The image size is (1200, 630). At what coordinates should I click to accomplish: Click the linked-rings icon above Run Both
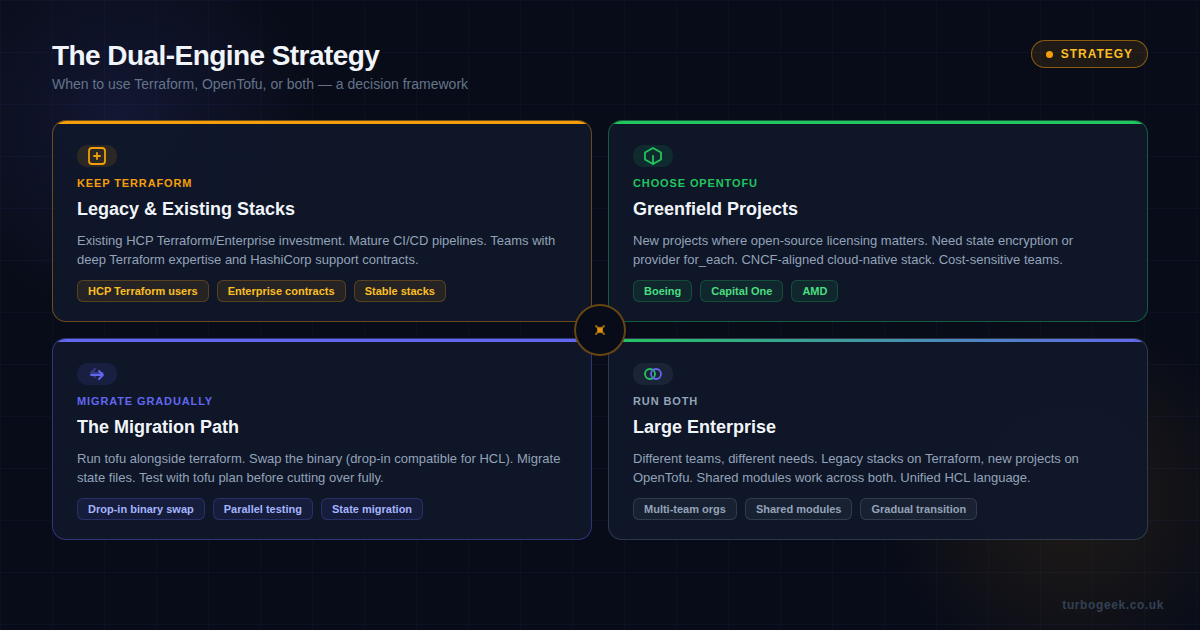tap(652, 374)
